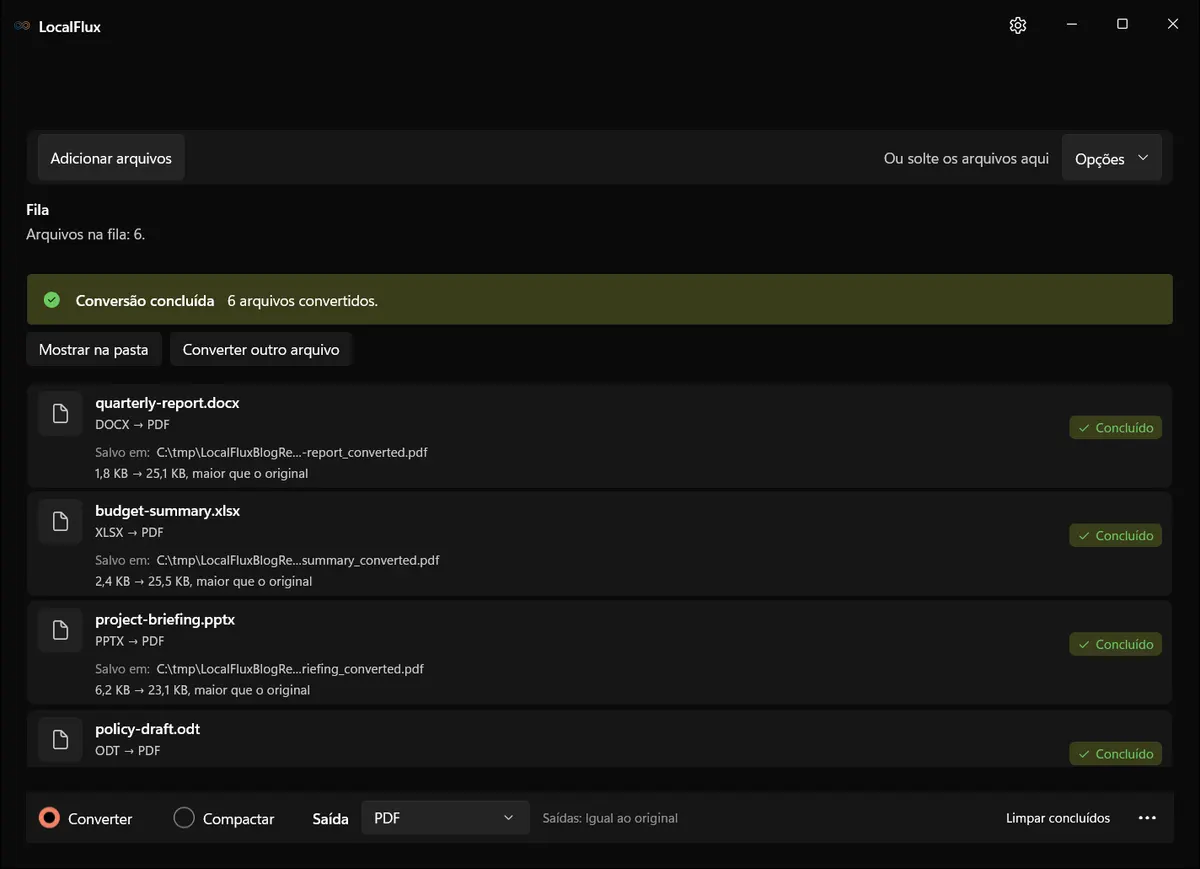Select the budget-summary.xlsx file name

point(168,511)
